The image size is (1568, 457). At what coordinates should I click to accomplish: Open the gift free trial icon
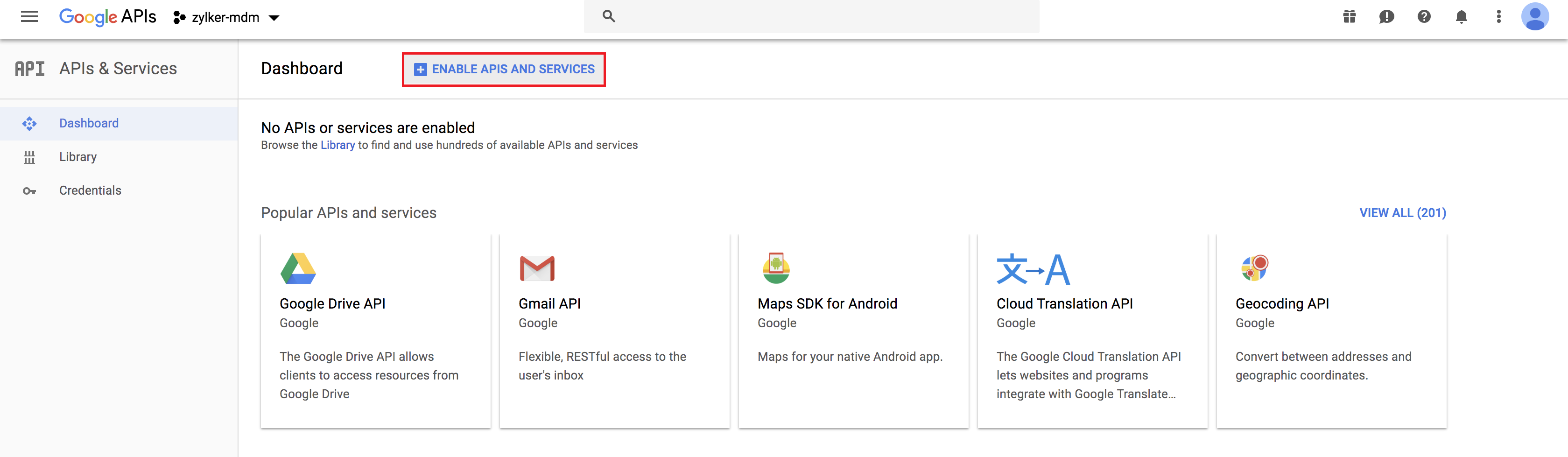click(x=1350, y=17)
